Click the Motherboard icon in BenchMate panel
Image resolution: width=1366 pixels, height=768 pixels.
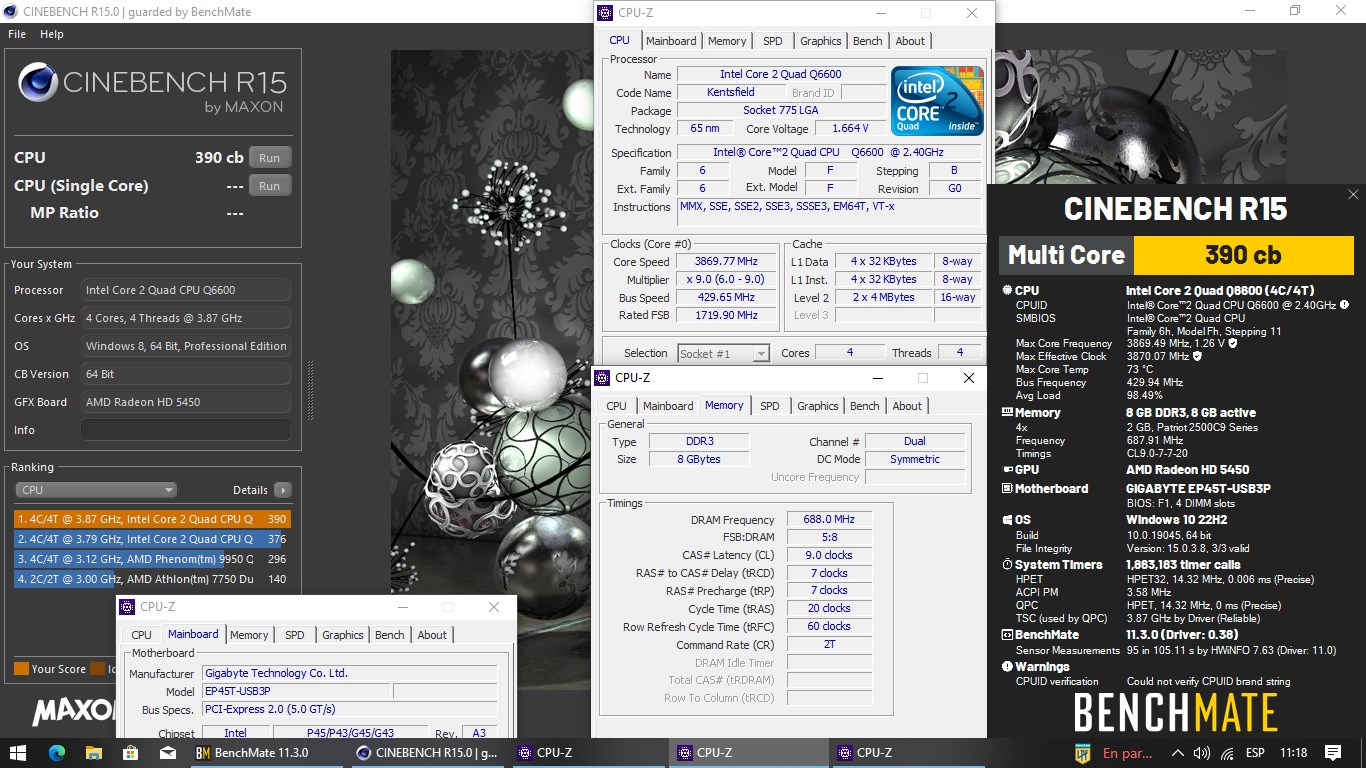pos(1007,489)
